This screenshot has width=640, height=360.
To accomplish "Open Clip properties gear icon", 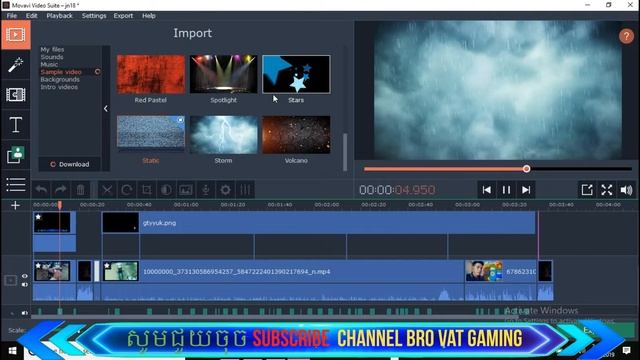I will 225,190.
